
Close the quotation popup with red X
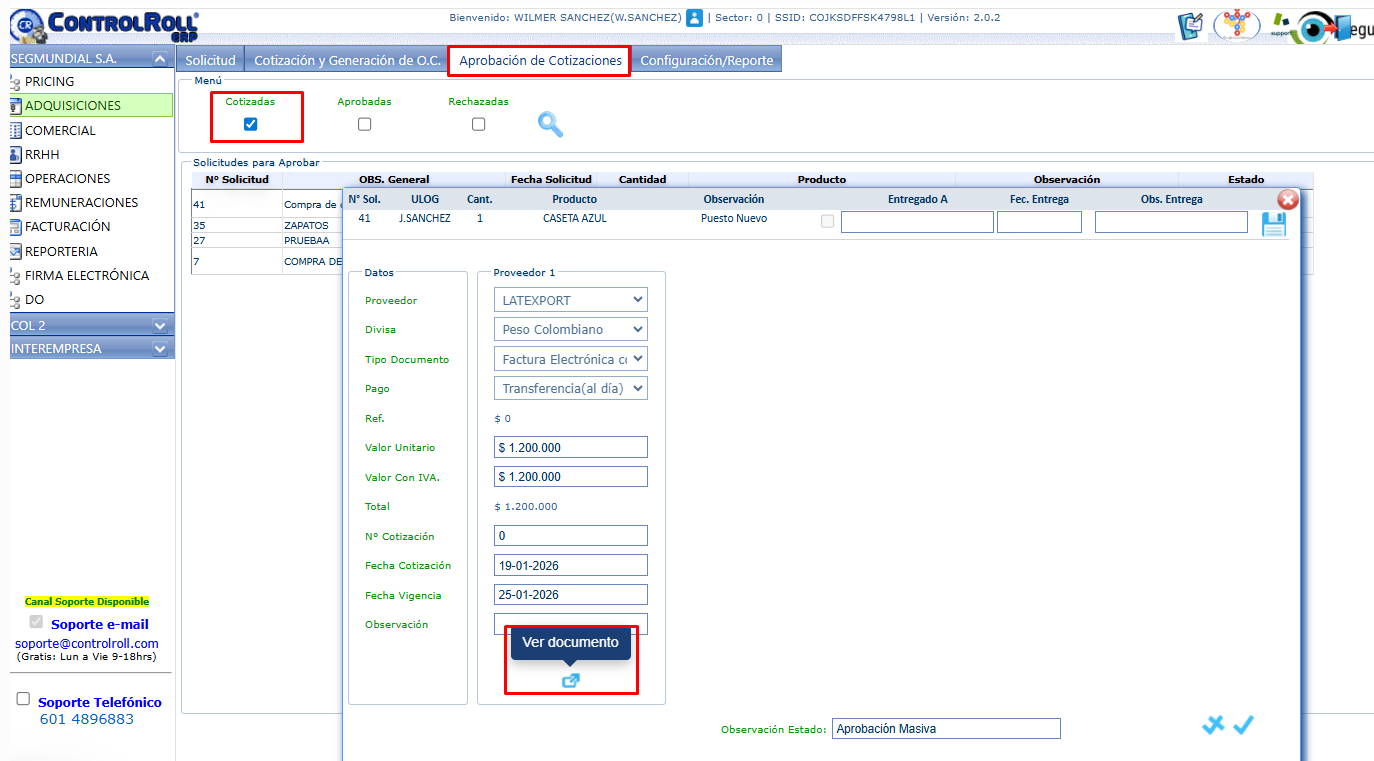pos(1288,200)
